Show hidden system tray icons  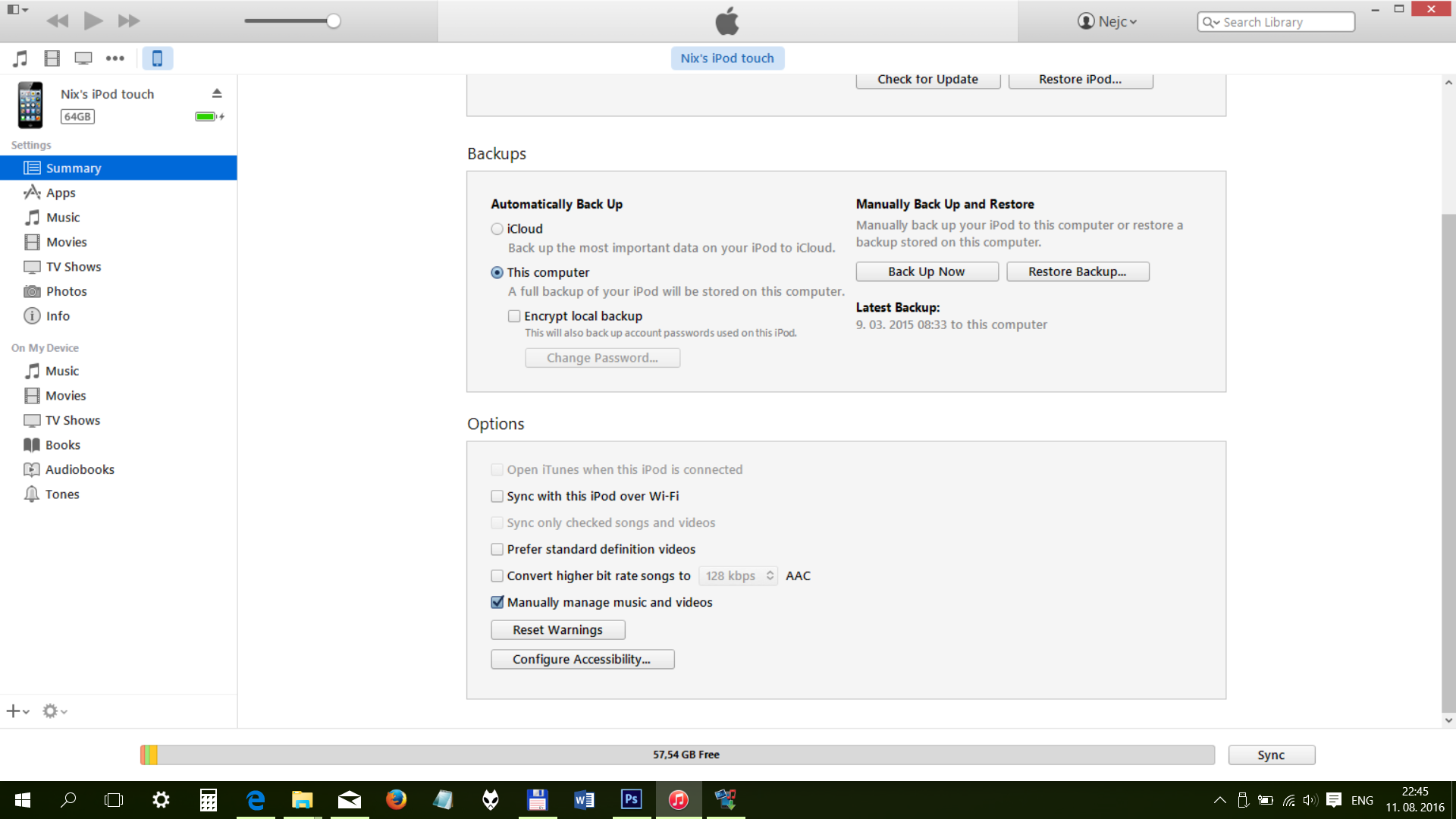1219,800
